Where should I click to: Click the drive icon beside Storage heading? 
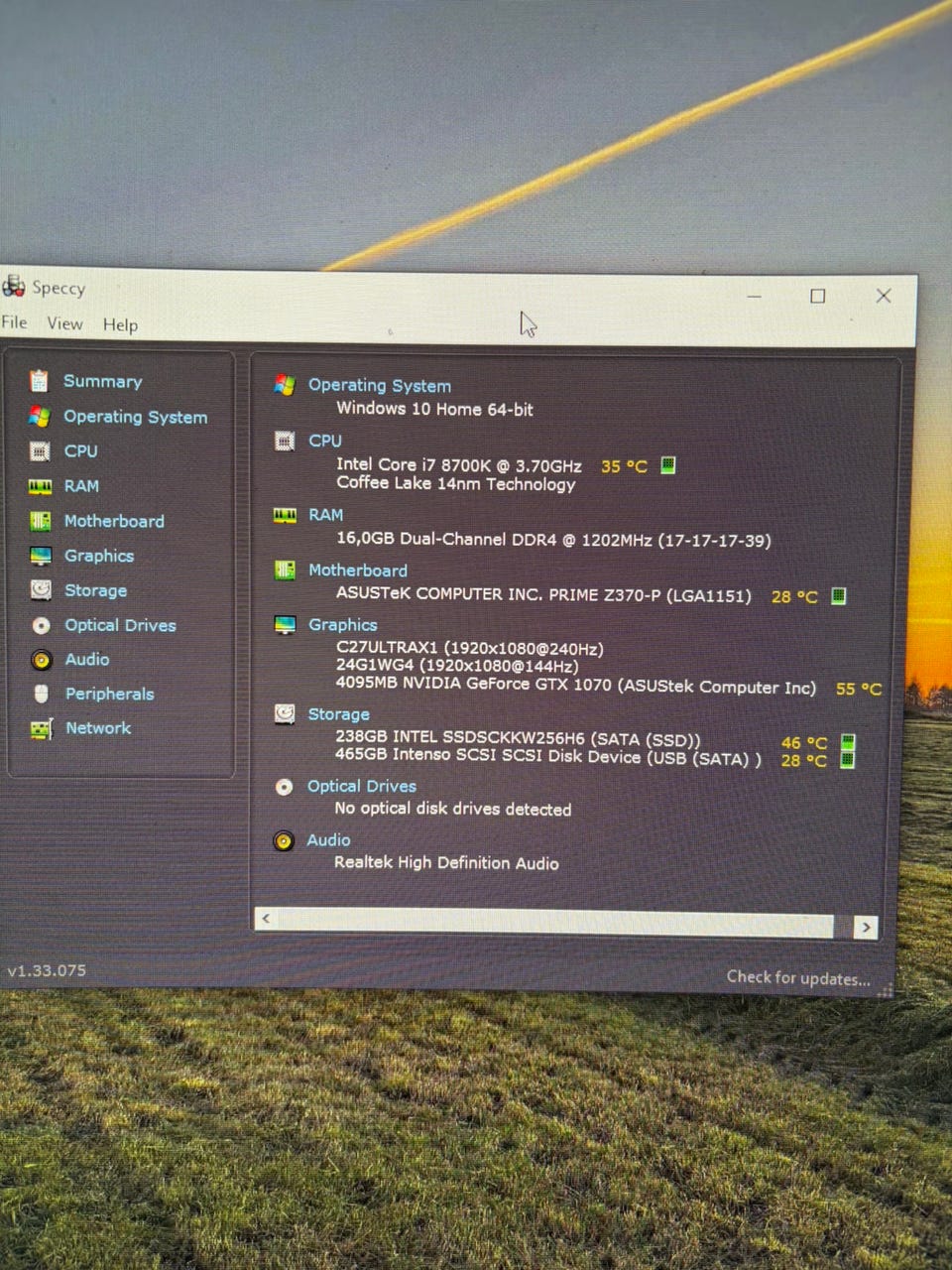point(285,713)
